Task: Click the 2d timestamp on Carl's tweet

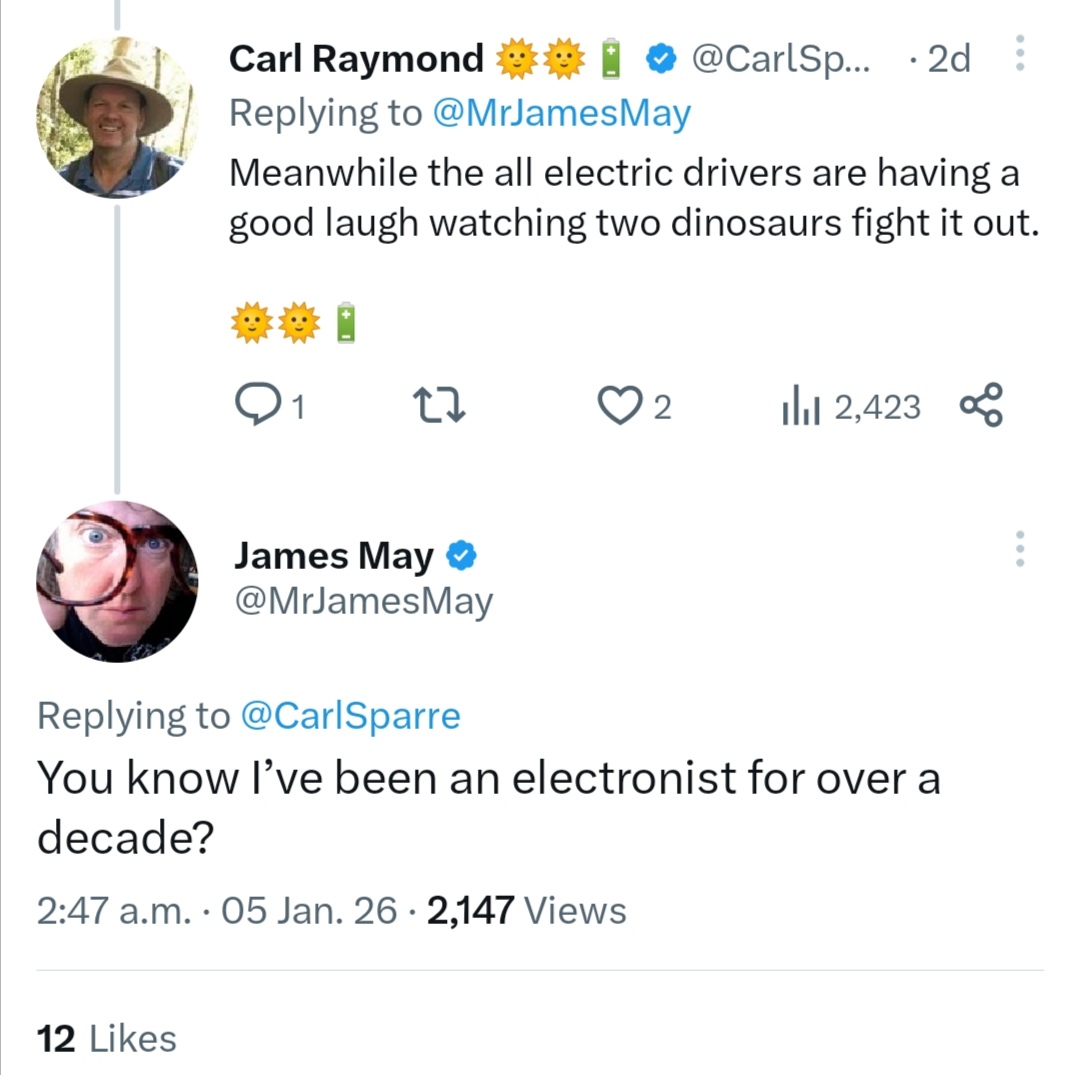Action: (948, 60)
